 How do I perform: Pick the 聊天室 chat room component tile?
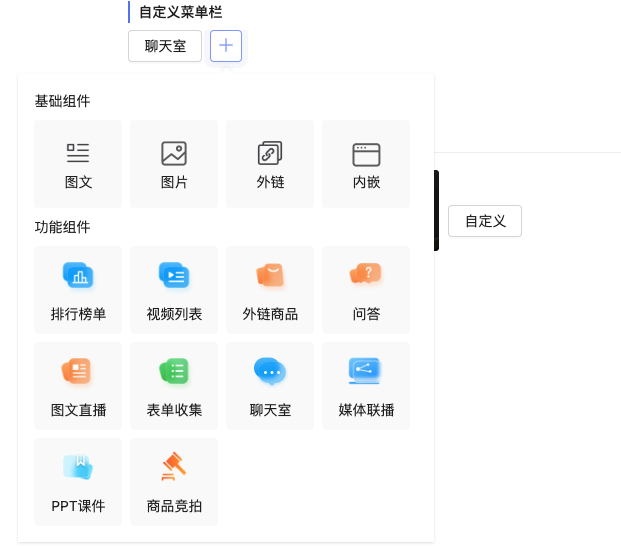click(270, 386)
